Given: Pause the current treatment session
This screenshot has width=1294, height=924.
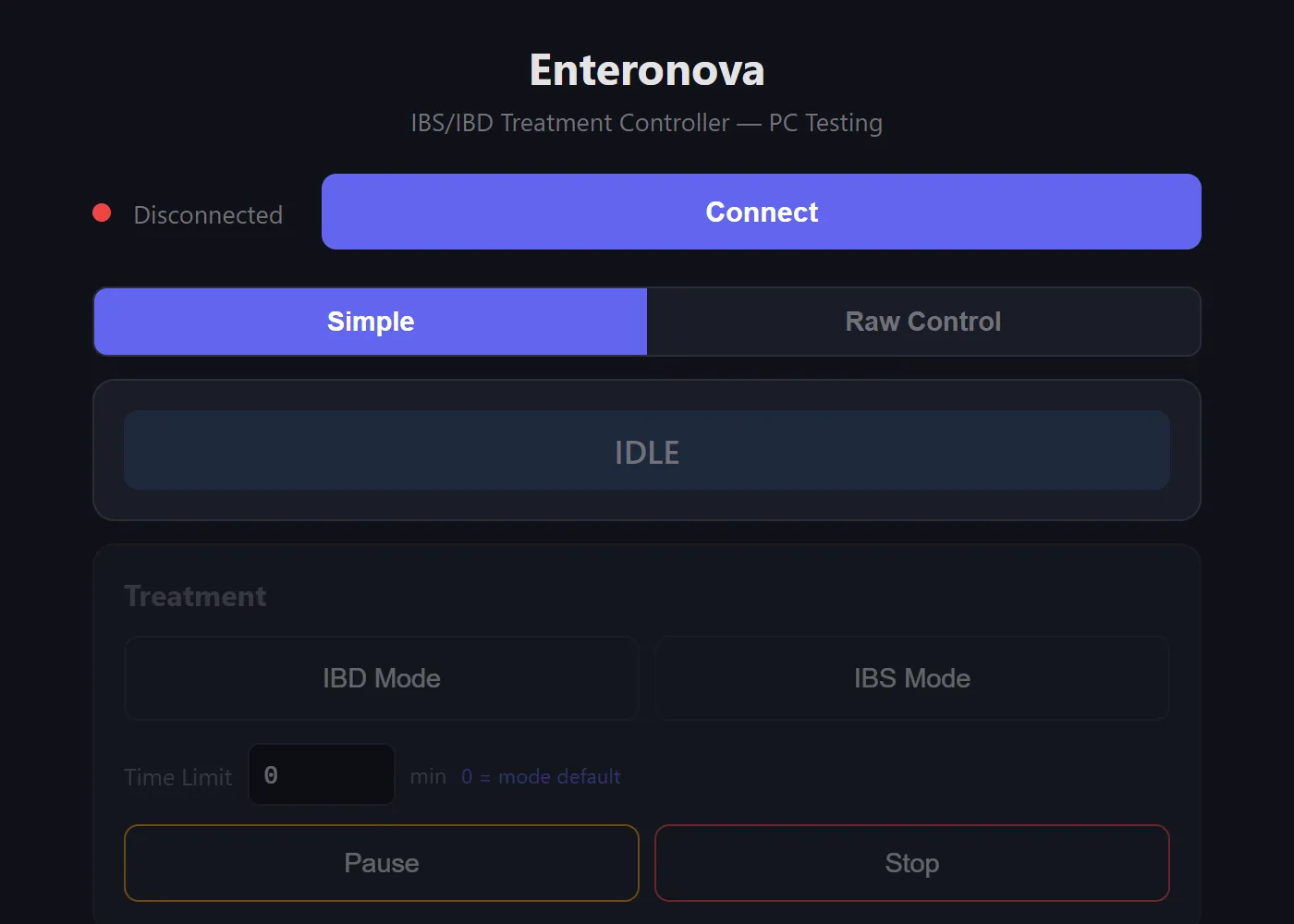Looking at the screenshot, I should [382, 863].
